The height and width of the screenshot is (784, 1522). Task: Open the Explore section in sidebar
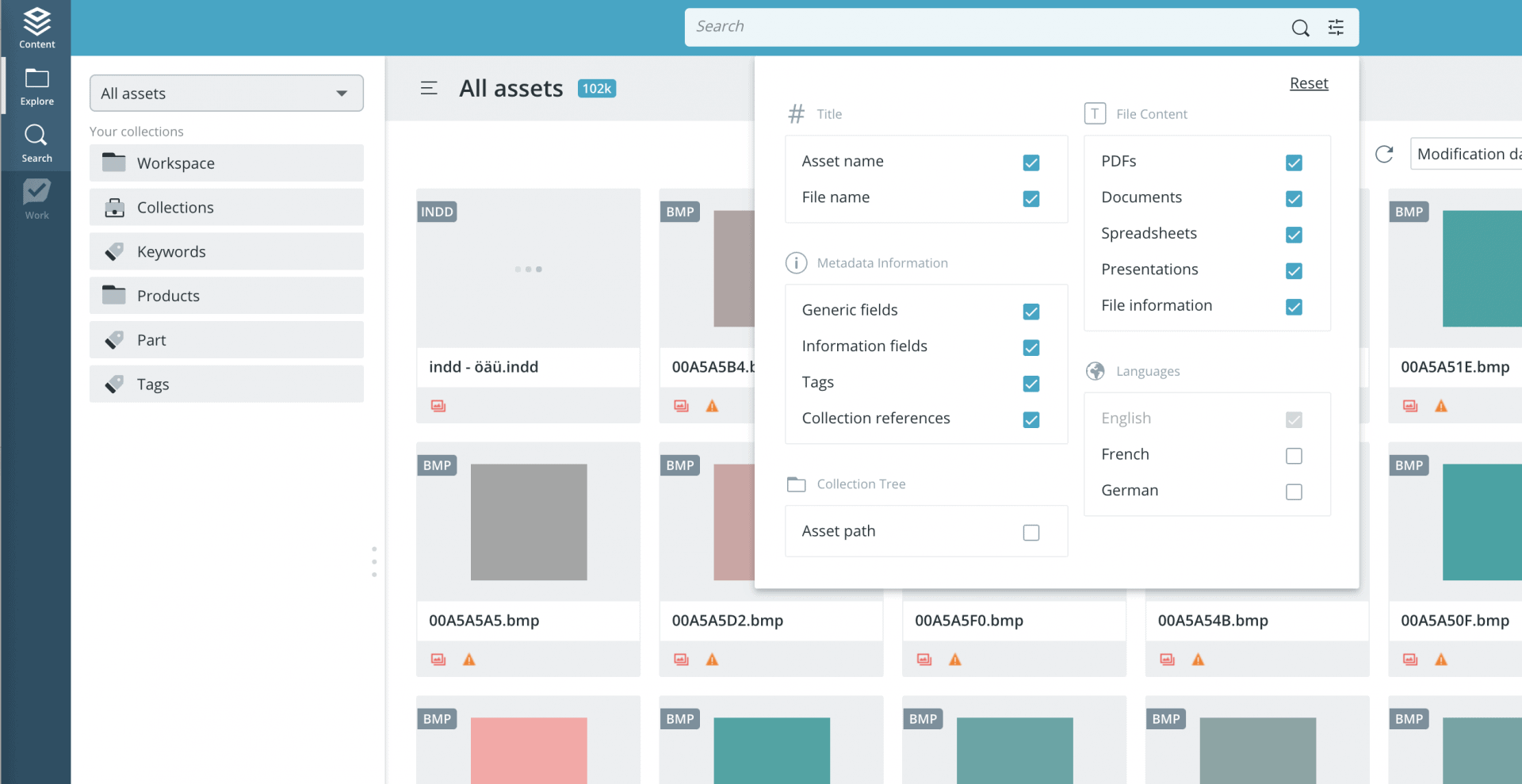coord(36,85)
